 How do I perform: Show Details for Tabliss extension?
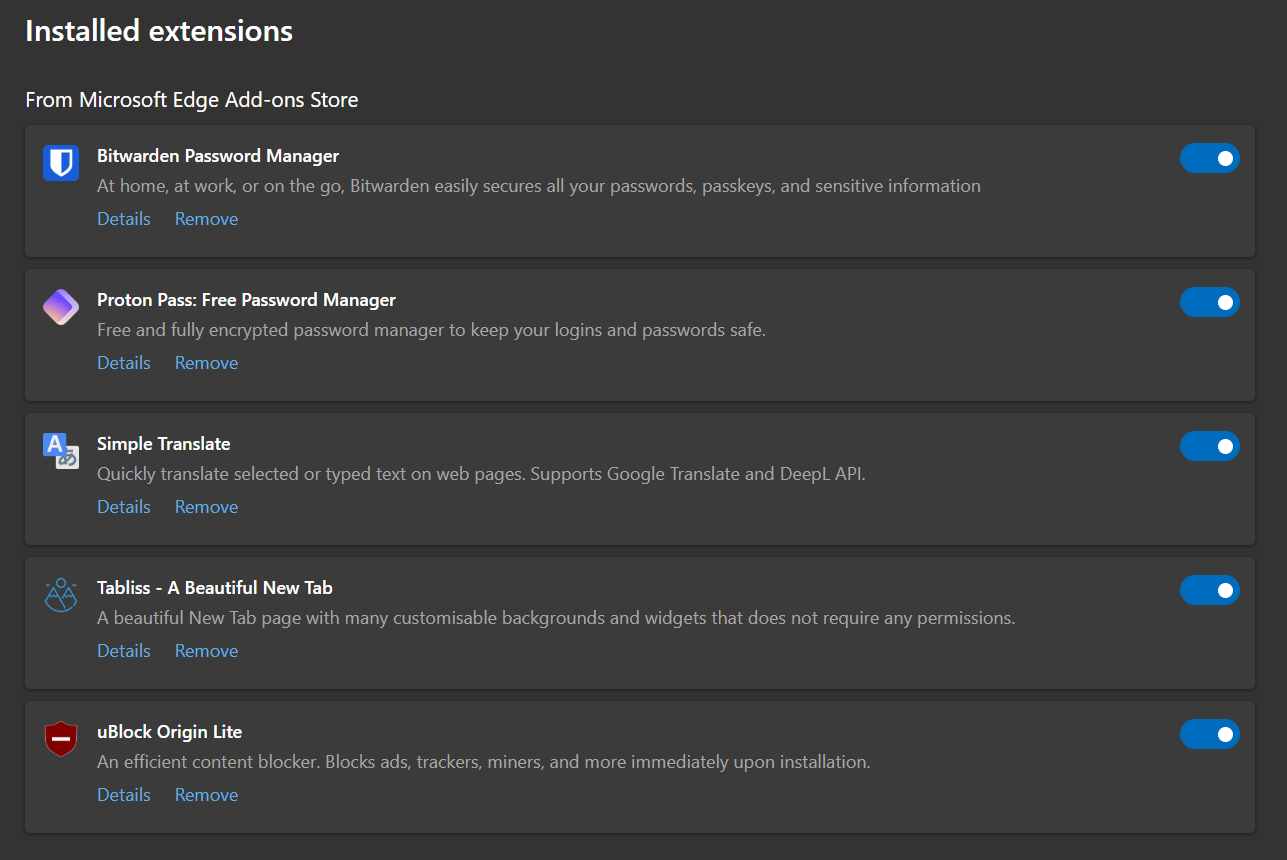pos(124,651)
